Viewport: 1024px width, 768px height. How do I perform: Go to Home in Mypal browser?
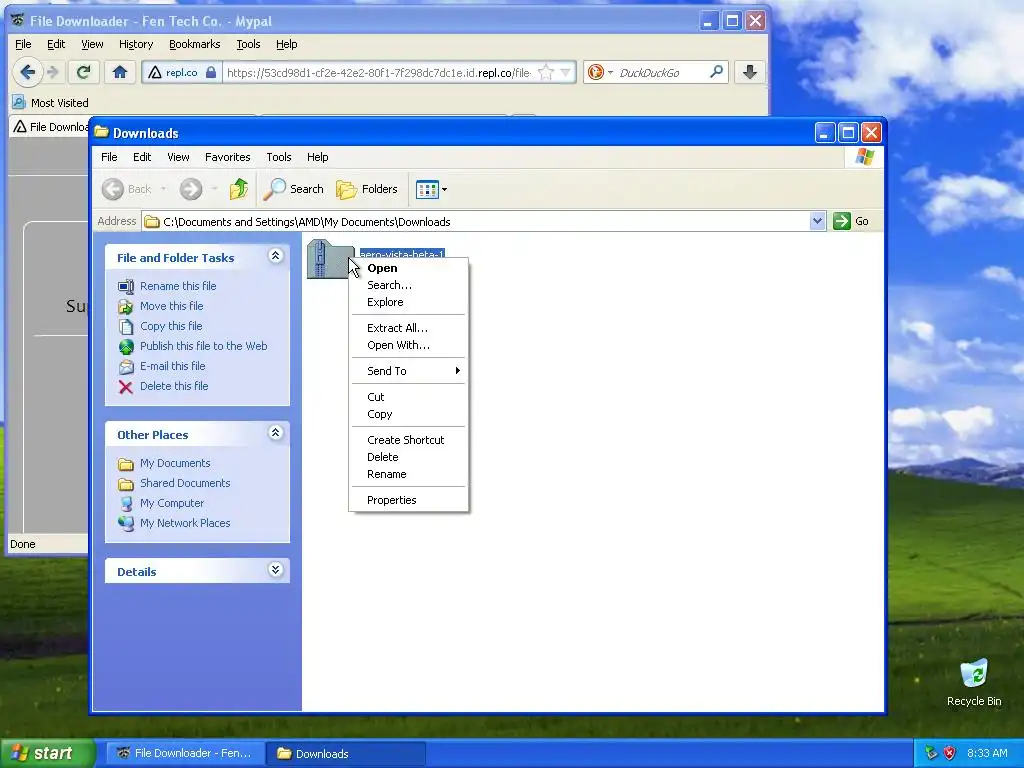tap(120, 72)
